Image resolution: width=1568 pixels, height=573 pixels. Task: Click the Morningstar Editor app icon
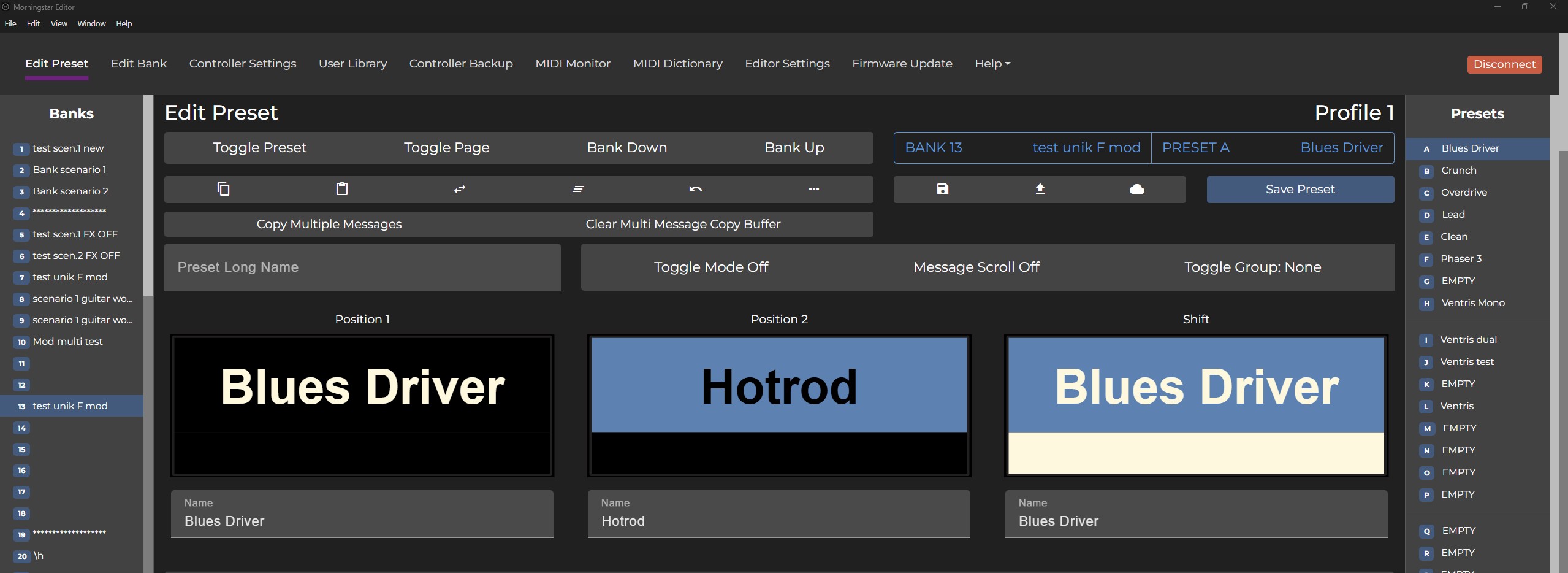[x=6, y=7]
